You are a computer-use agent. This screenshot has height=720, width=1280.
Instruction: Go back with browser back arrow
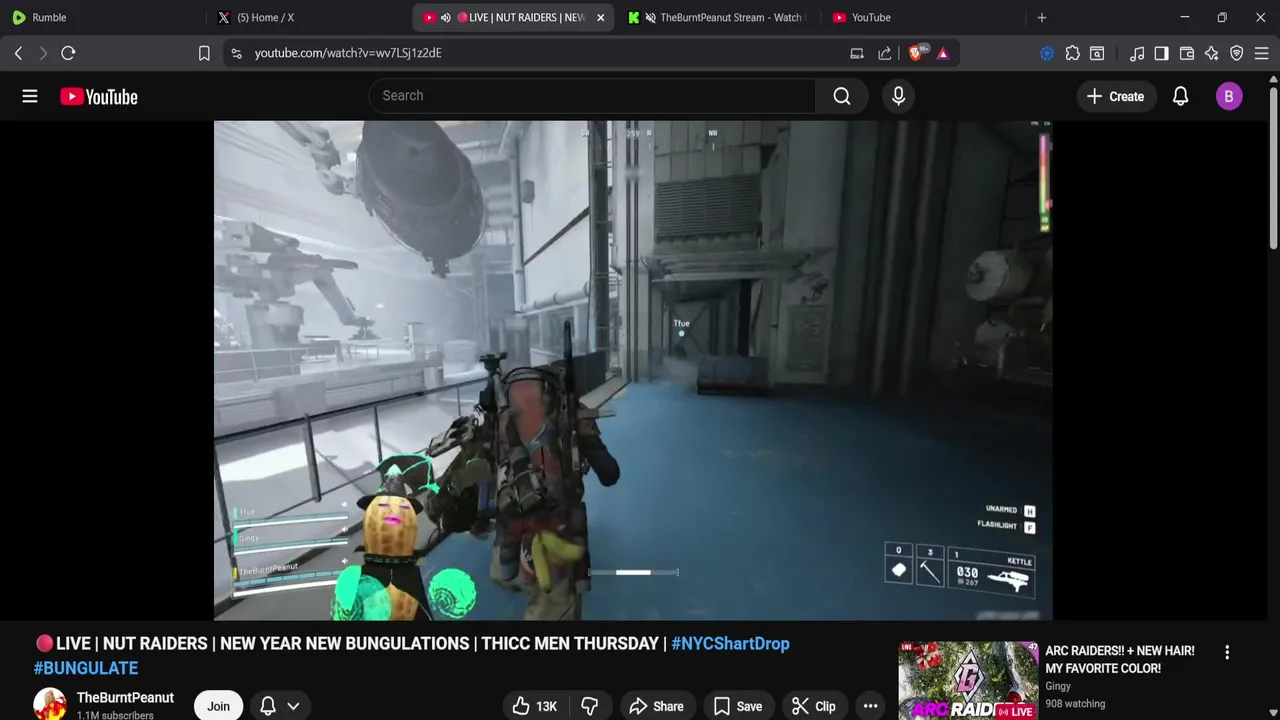[x=18, y=53]
